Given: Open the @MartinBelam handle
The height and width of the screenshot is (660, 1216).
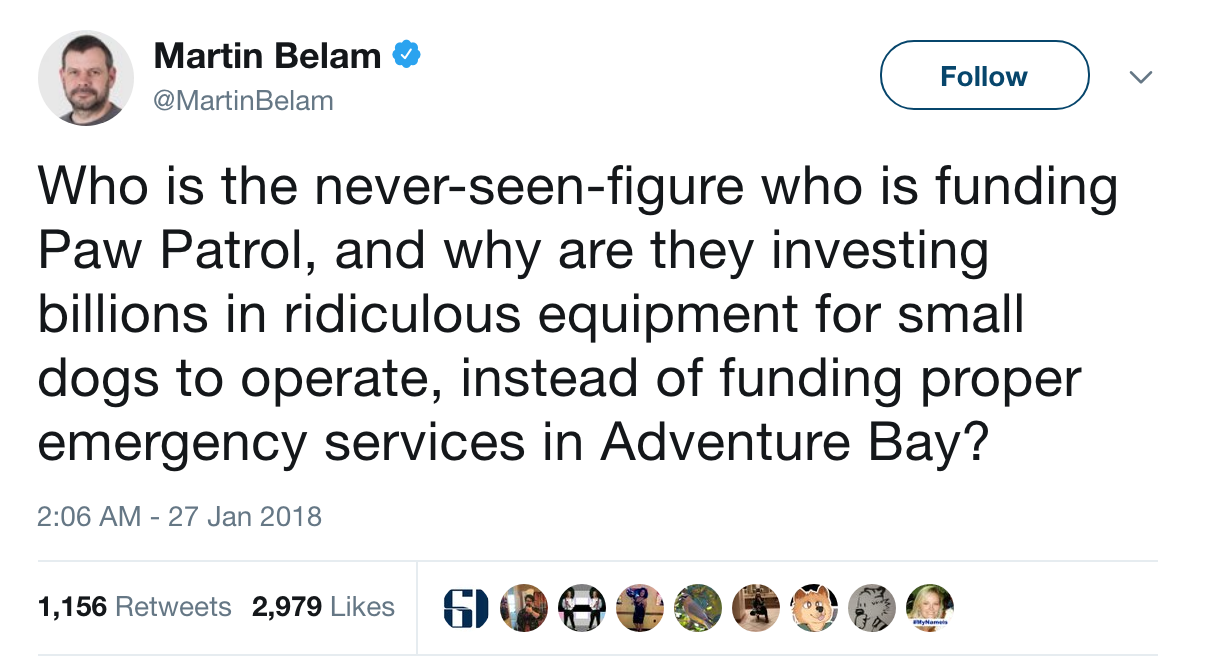Looking at the screenshot, I should coord(244,100).
